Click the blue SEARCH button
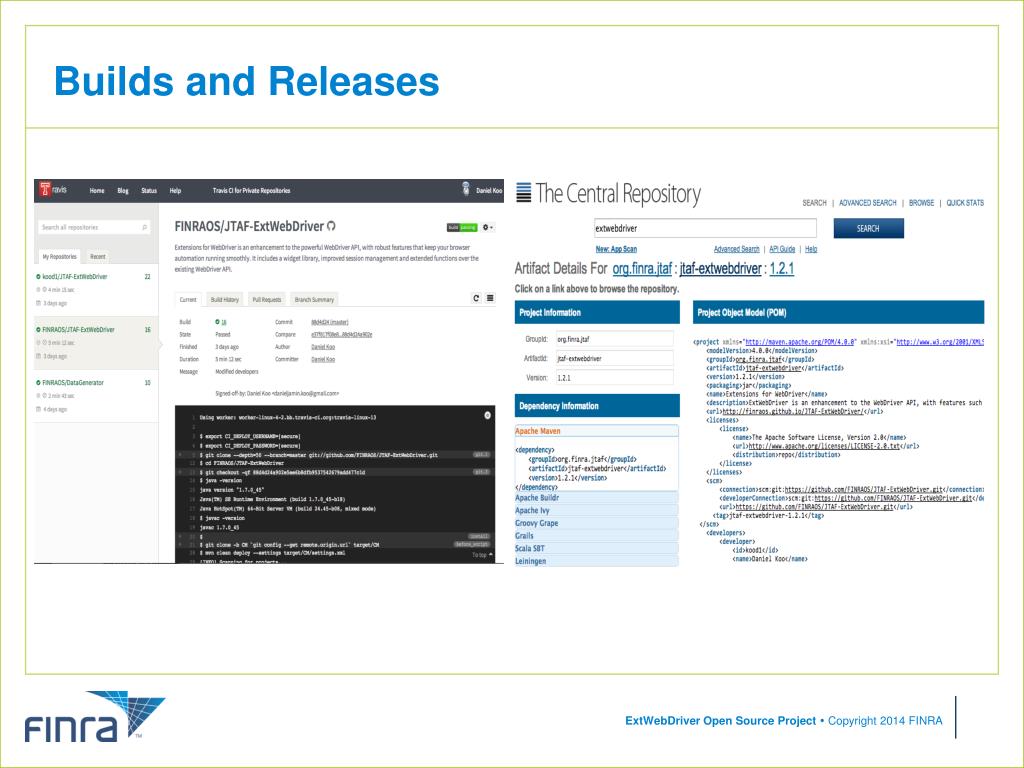 pyautogui.click(x=868, y=229)
